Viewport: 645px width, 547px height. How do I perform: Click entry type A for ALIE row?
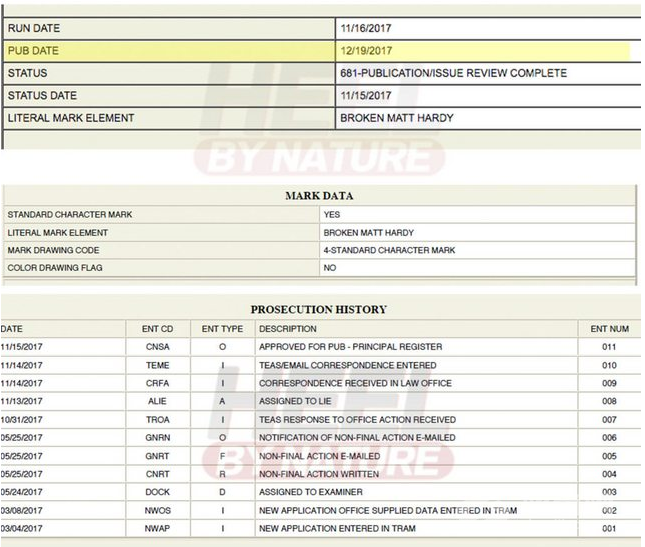(222, 401)
